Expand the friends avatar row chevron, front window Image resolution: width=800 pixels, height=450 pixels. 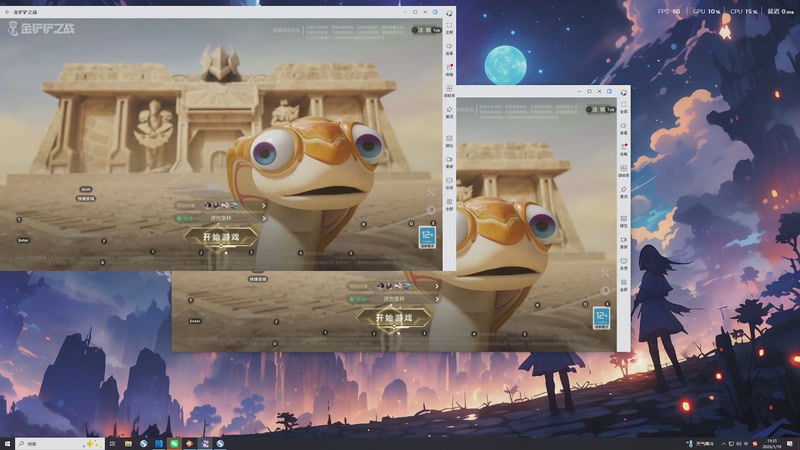(x=263, y=206)
